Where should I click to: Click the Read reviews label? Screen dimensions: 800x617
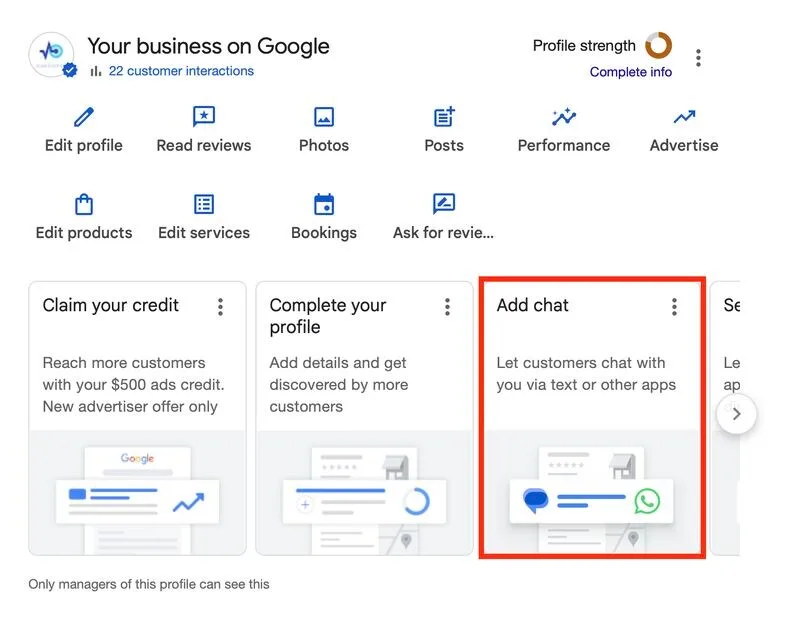point(204,145)
